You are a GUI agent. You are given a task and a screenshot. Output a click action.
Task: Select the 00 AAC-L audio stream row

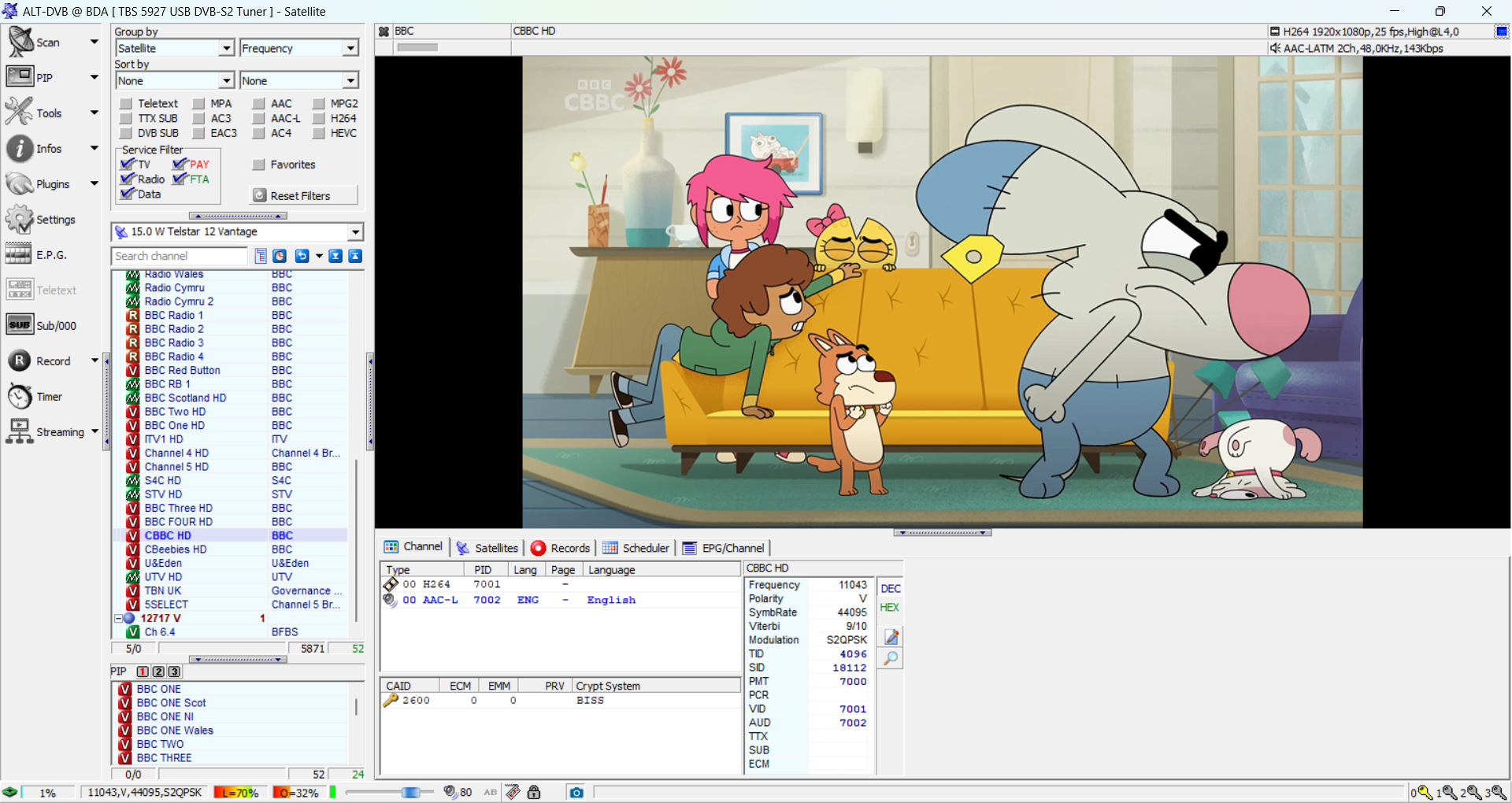click(x=561, y=600)
